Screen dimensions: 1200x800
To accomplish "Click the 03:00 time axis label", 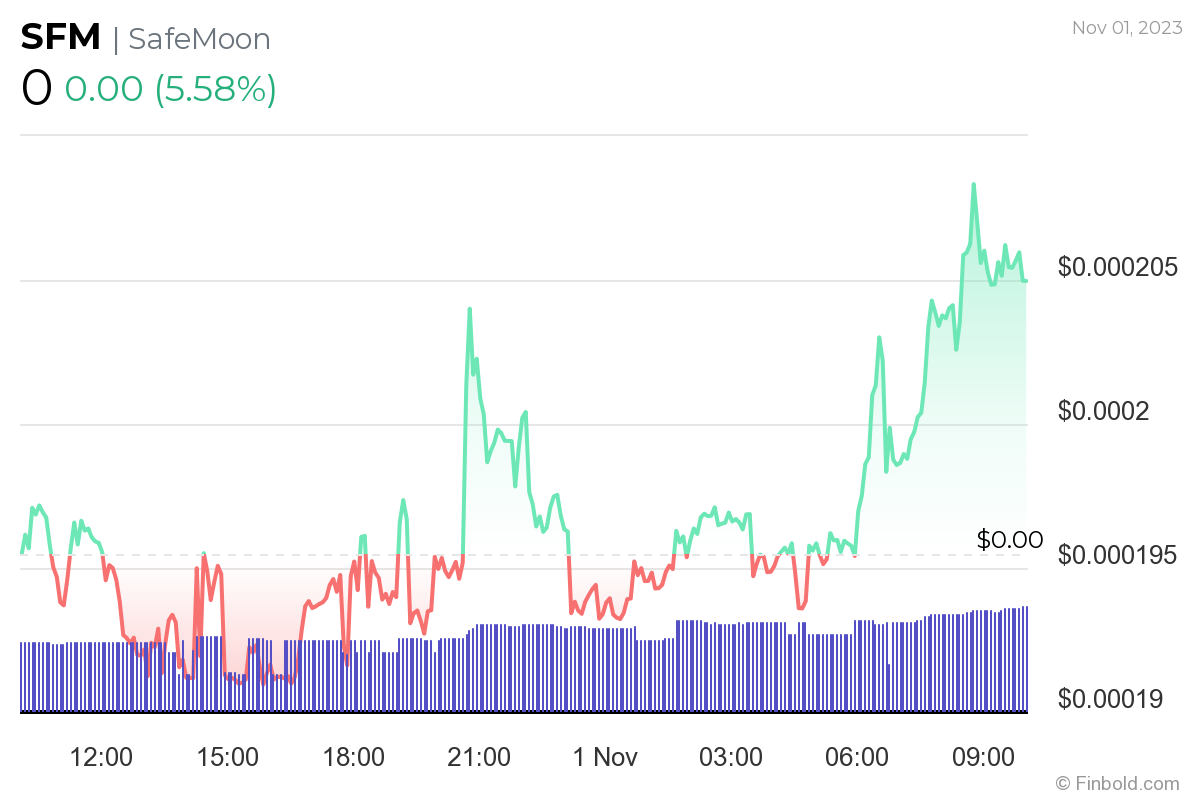I will point(731,757).
